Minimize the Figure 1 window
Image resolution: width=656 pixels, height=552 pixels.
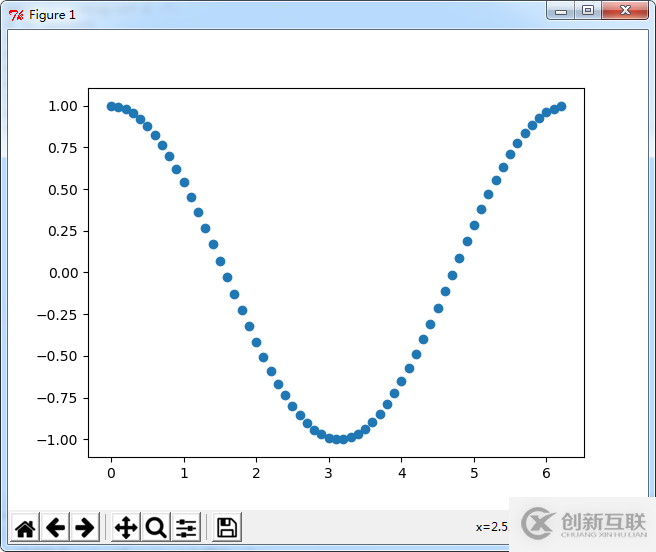point(561,11)
